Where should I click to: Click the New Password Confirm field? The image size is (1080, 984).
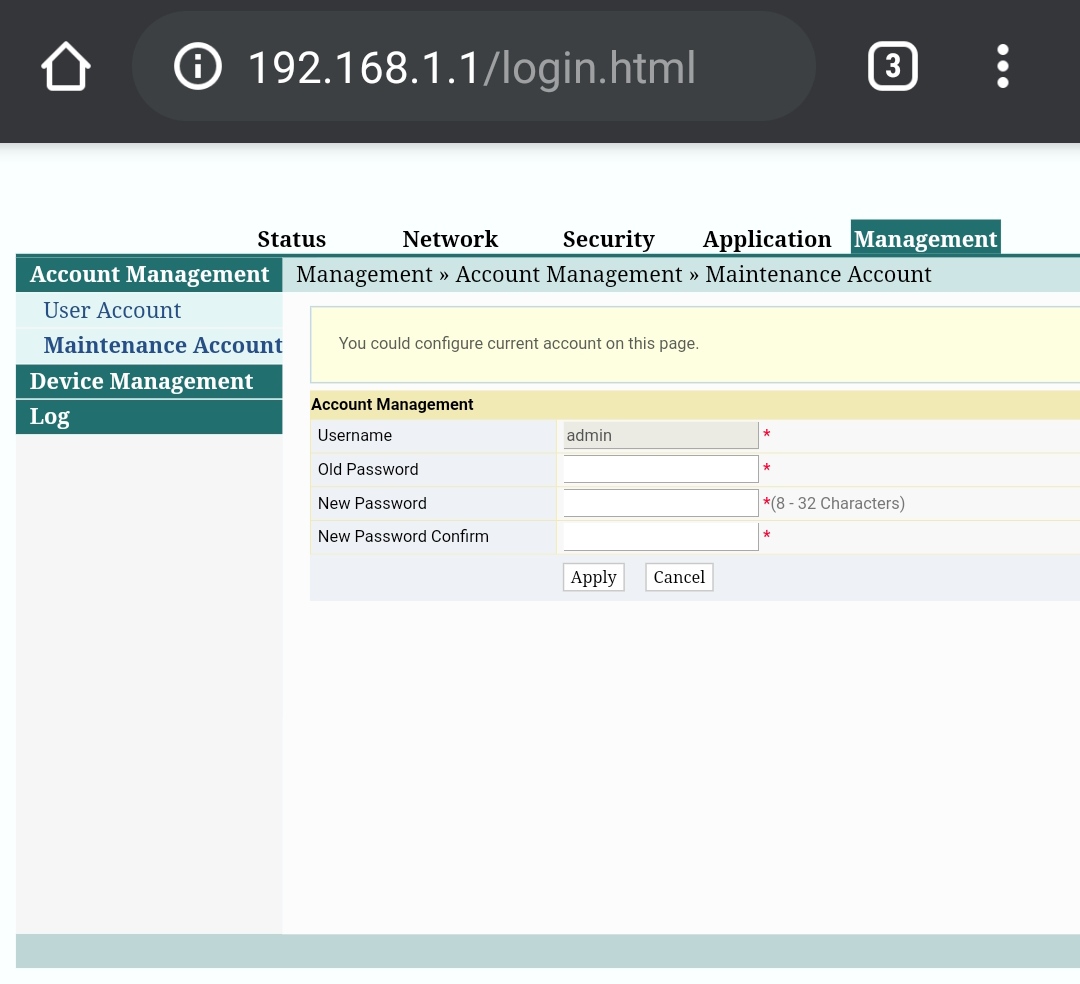660,536
